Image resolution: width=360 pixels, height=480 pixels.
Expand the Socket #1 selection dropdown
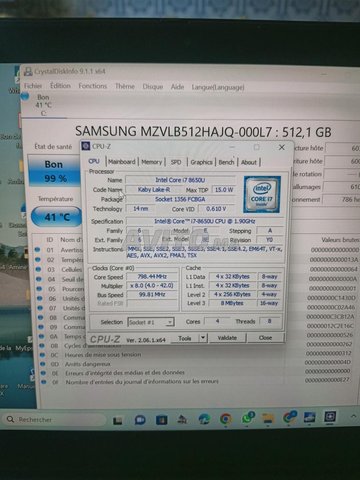[151, 322]
